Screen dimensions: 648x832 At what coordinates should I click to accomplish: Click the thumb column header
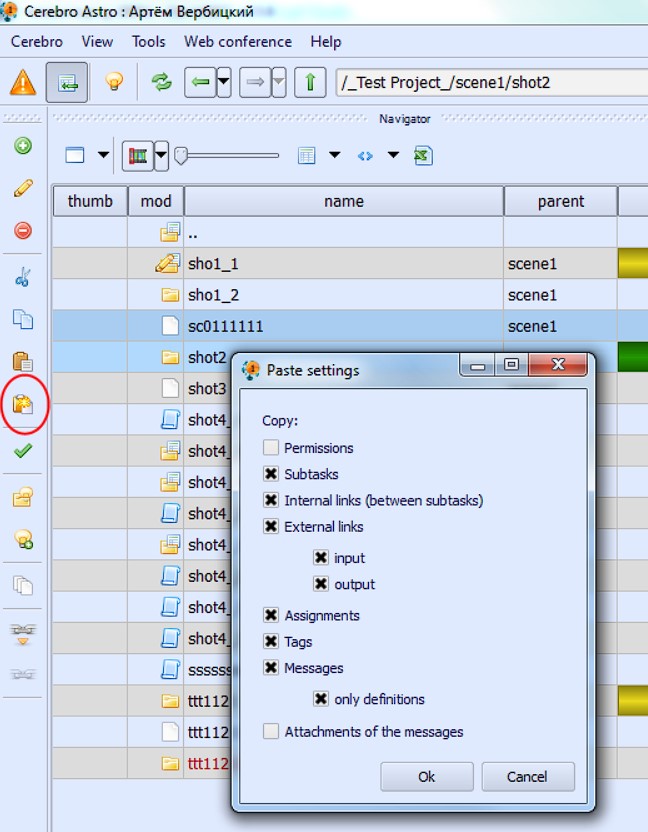[x=90, y=201]
